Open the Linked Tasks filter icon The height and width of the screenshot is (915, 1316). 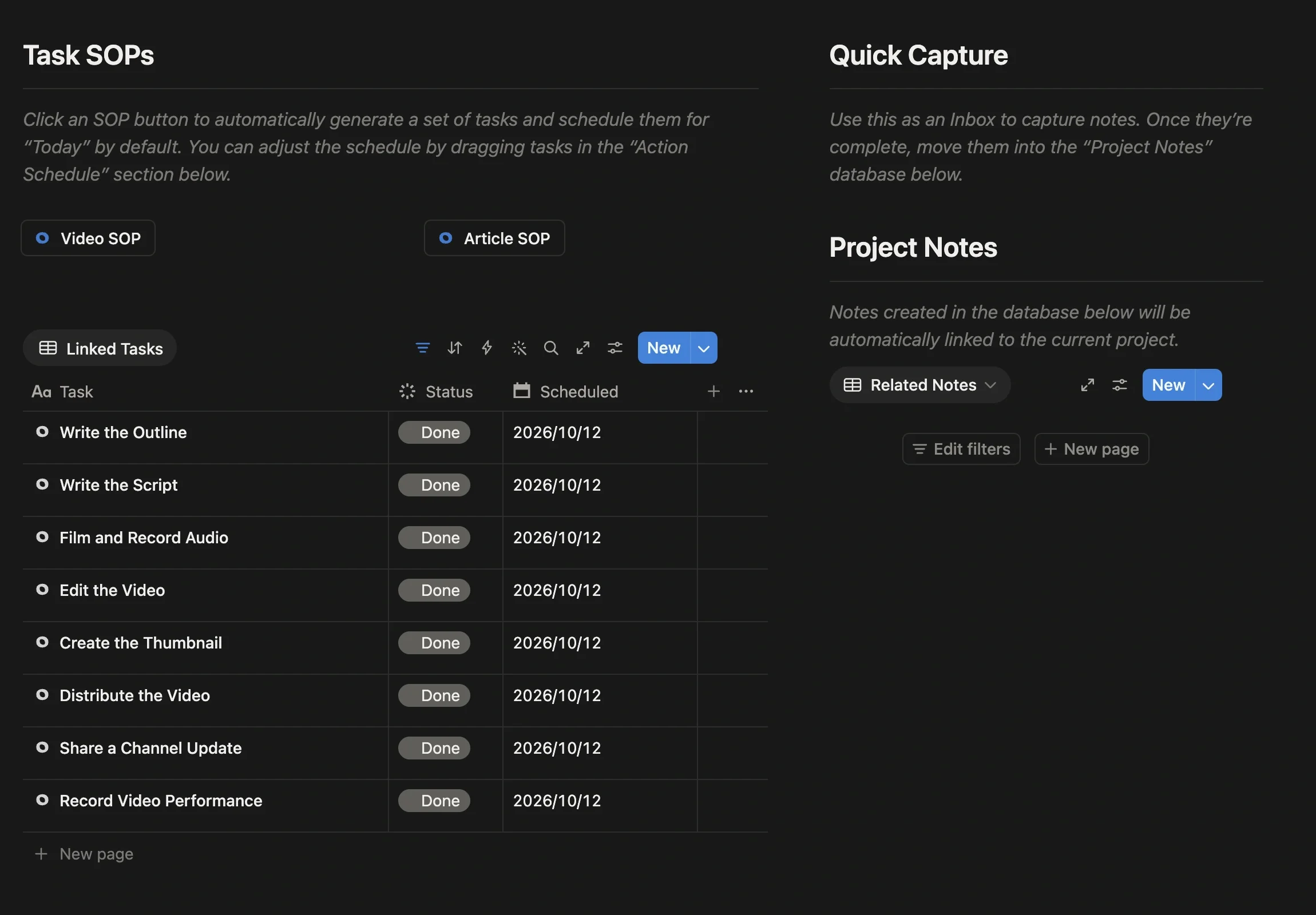422,348
